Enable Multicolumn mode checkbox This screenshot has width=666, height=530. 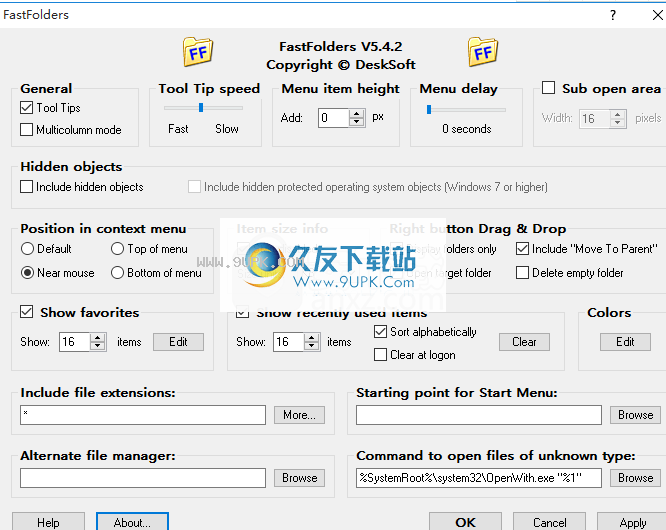coord(26,130)
